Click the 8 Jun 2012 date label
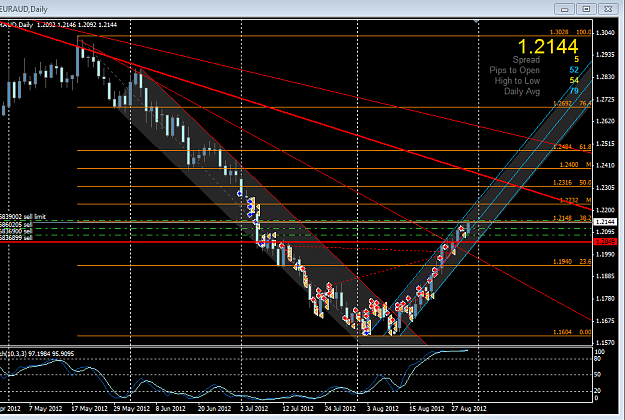Viewport: 625px width, 420px height. (x=171, y=409)
